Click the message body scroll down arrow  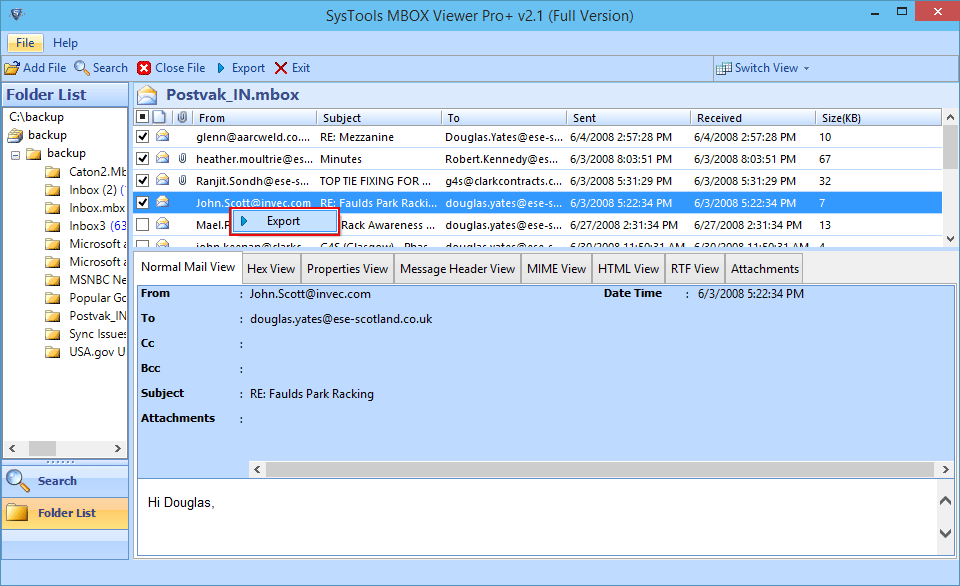tap(945, 533)
